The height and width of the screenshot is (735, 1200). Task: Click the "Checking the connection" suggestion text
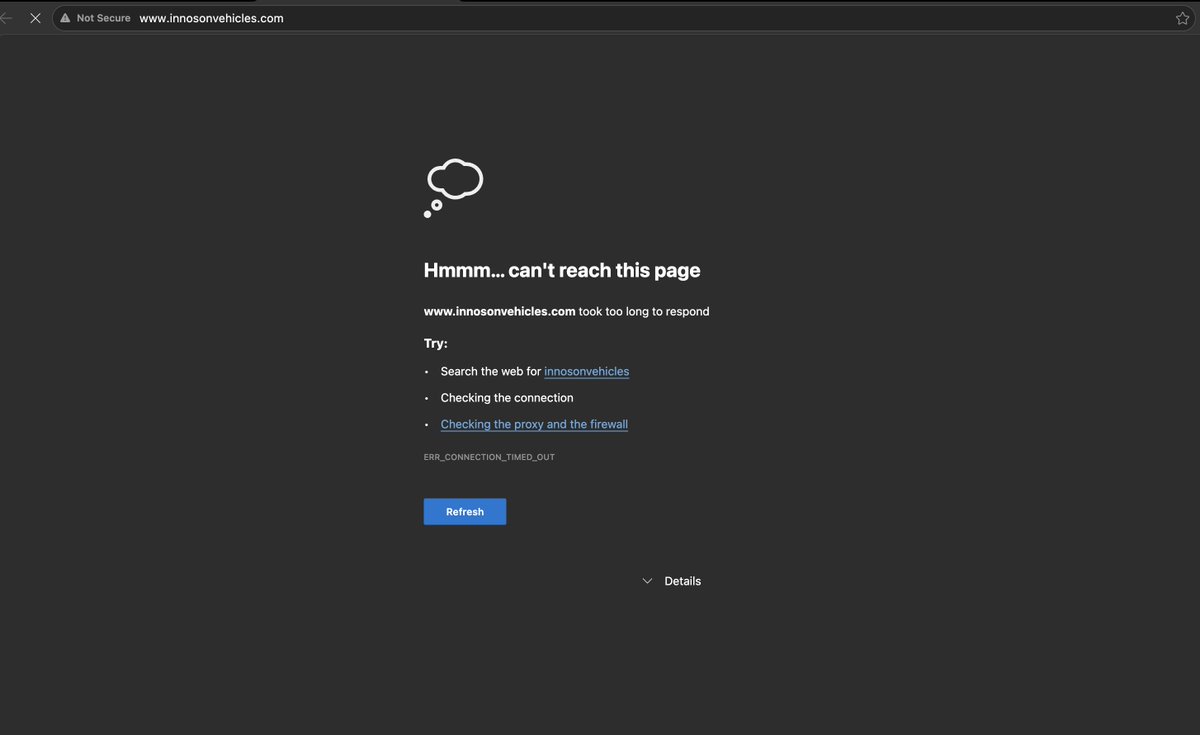(507, 398)
